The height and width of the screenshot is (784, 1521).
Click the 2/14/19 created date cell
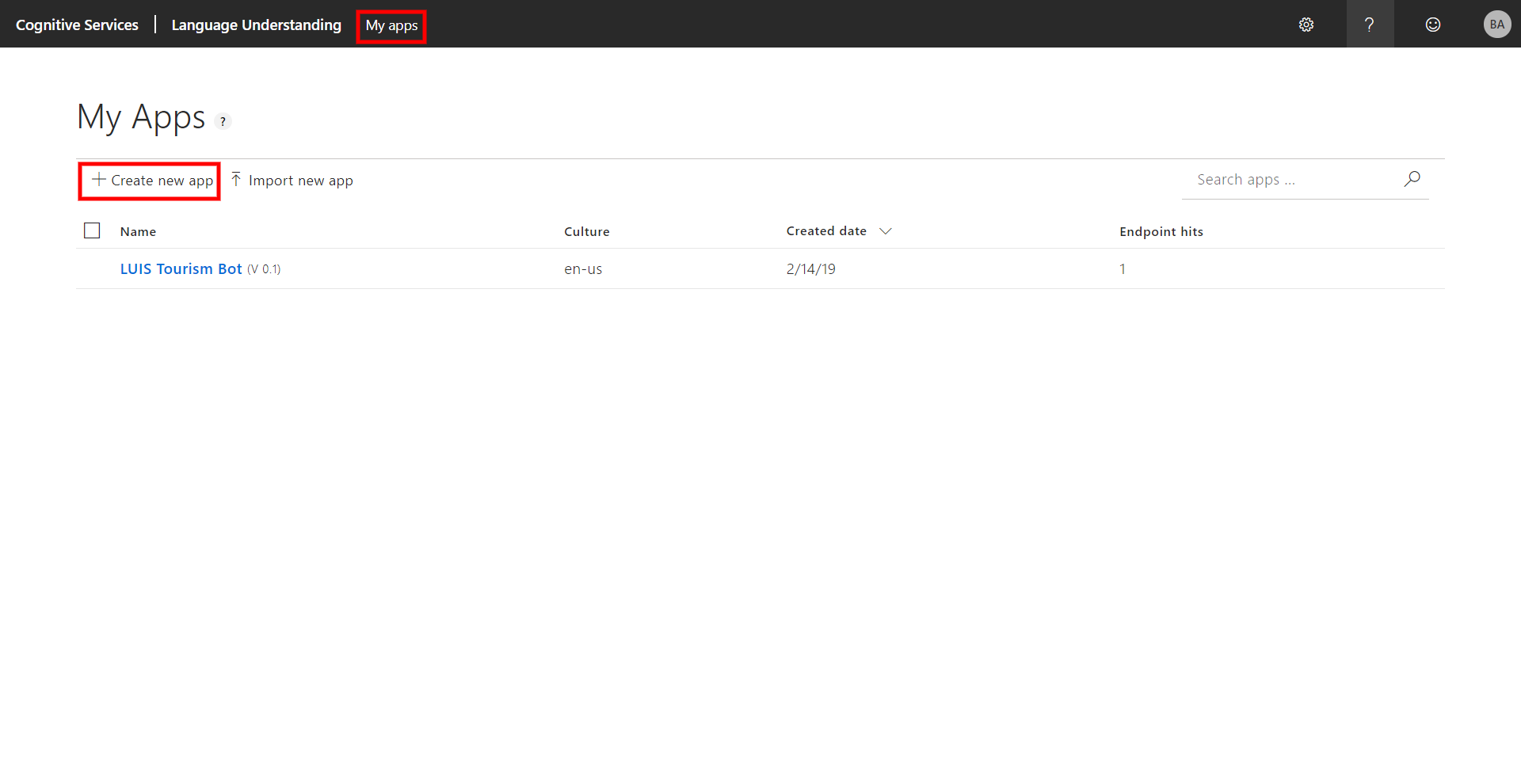[810, 269]
